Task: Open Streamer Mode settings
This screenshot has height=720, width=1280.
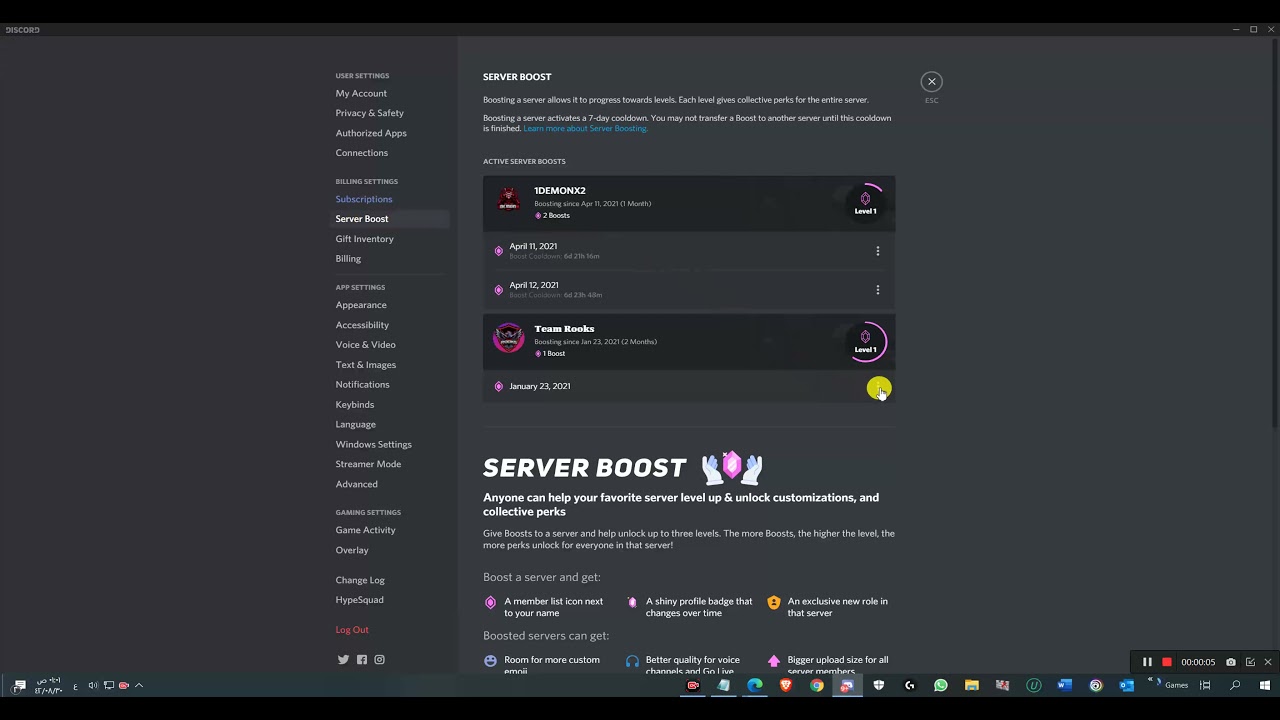Action: pos(368,464)
